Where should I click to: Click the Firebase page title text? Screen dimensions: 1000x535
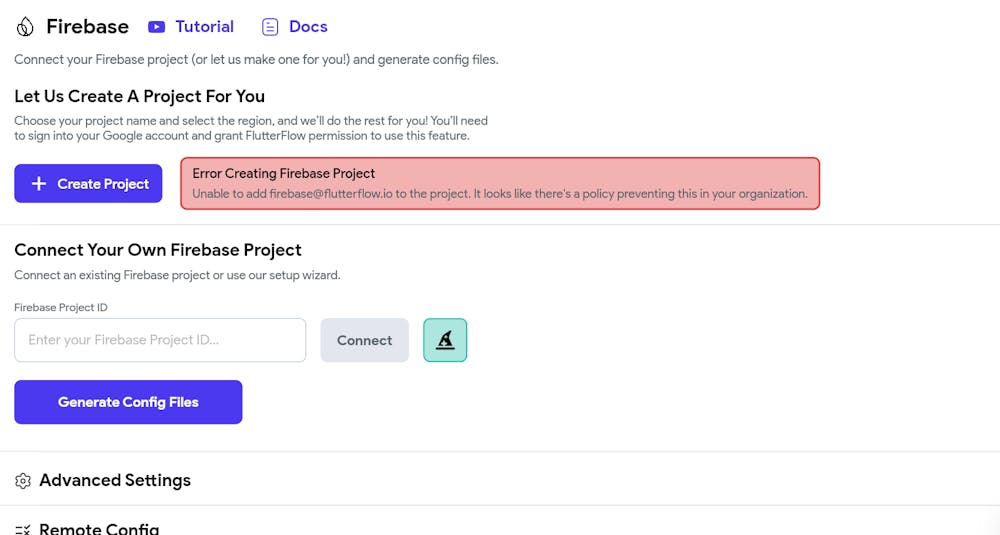tap(87, 27)
